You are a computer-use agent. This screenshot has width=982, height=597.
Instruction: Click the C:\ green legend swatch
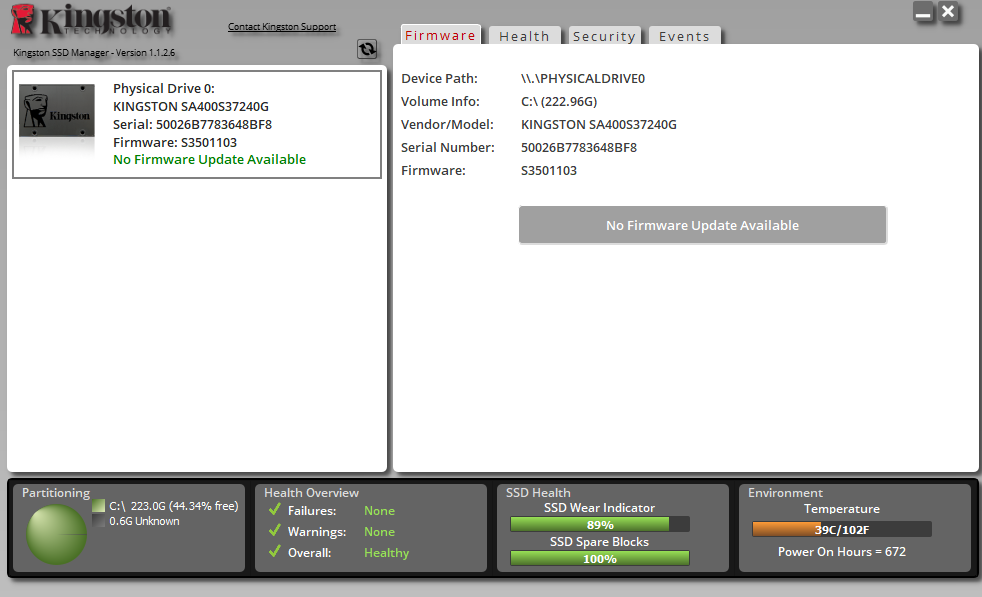(98, 506)
